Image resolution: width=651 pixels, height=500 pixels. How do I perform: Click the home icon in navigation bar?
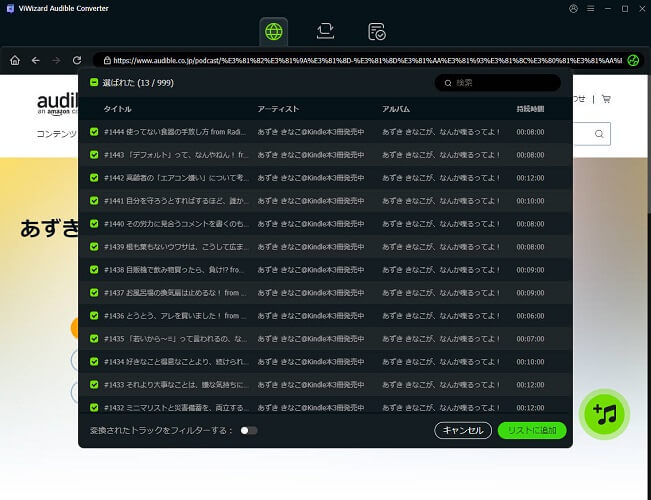(x=15, y=61)
